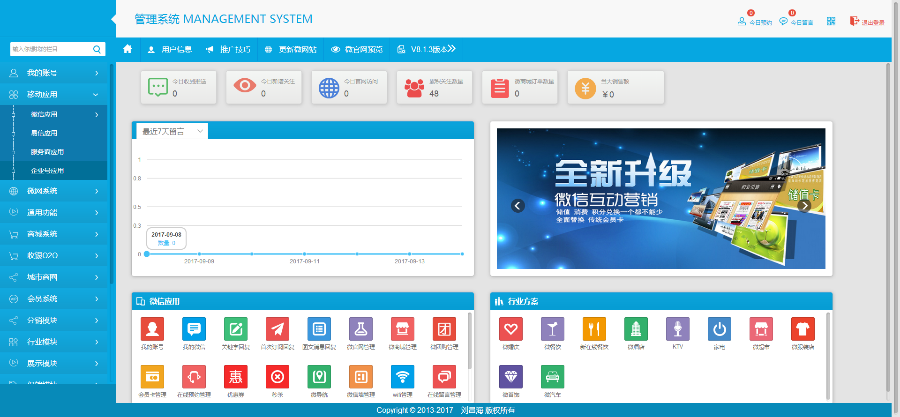Click the 2017-09-08 data point on chart
The height and width of the screenshot is (417, 900).
[147, 254]
